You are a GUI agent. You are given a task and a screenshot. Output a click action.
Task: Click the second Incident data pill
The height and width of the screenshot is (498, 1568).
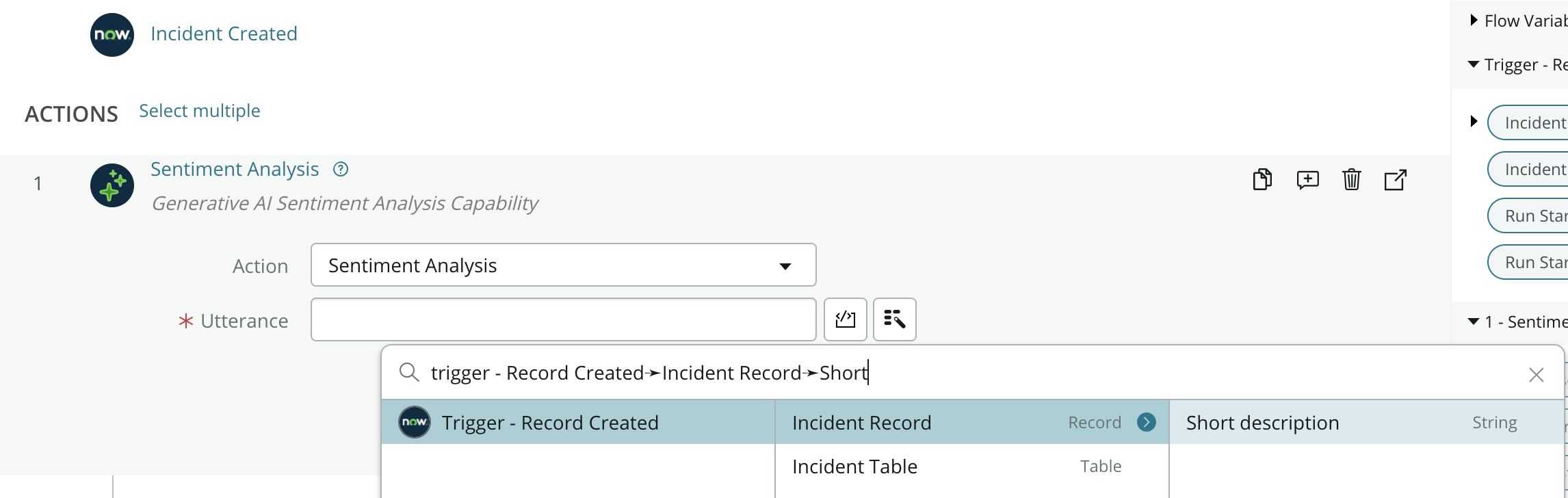pos(1528,169)
